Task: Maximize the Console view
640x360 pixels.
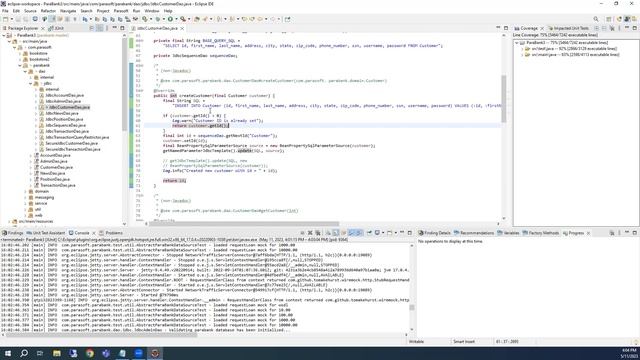Action: point(409,233)
